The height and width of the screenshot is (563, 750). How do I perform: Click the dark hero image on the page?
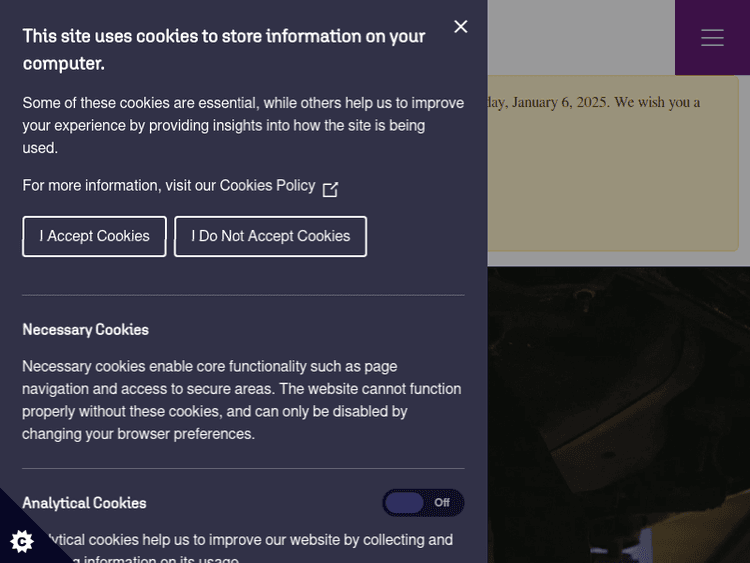pyautogui.click(x=618, y=410)
